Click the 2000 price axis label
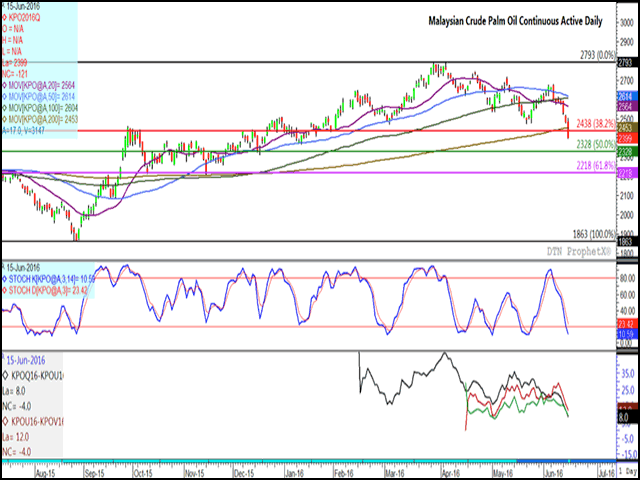This screenshot has height=480, width=640. click(627, 215)
